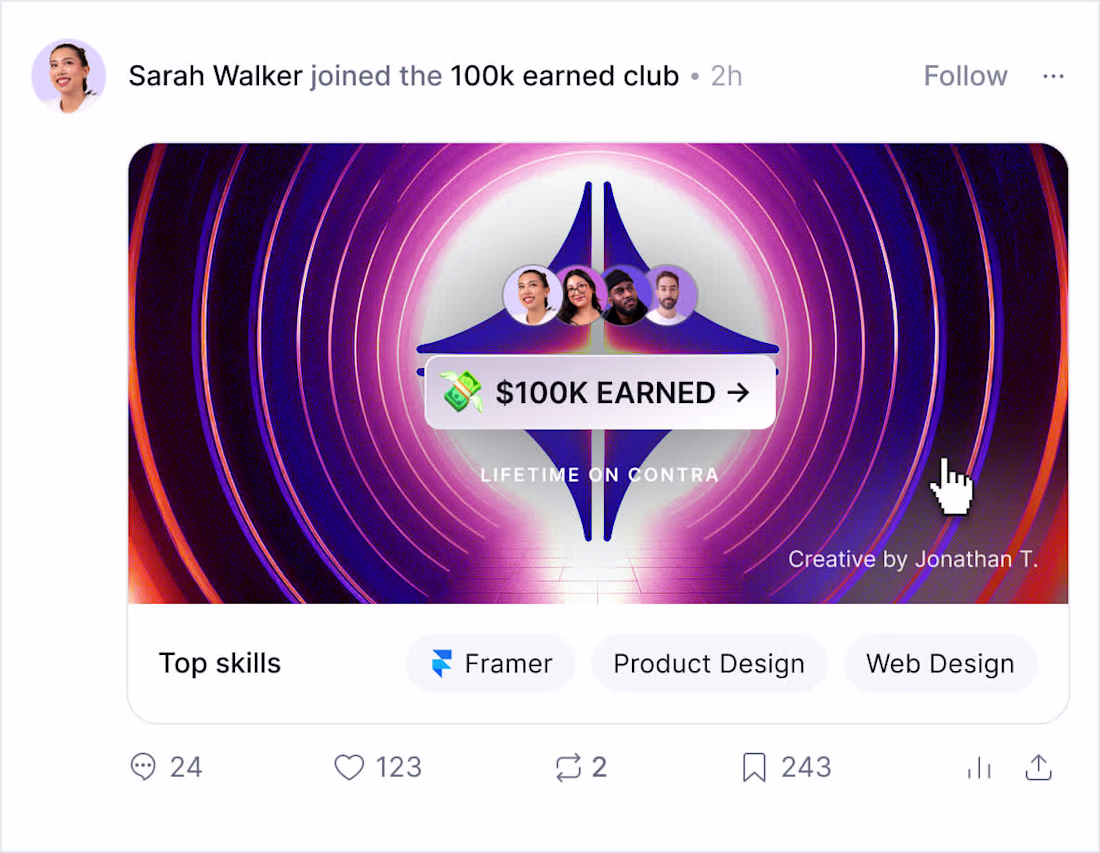Share post using the upload arrow icon
Screen dimensions: 1100x853
coord(1038,767)
